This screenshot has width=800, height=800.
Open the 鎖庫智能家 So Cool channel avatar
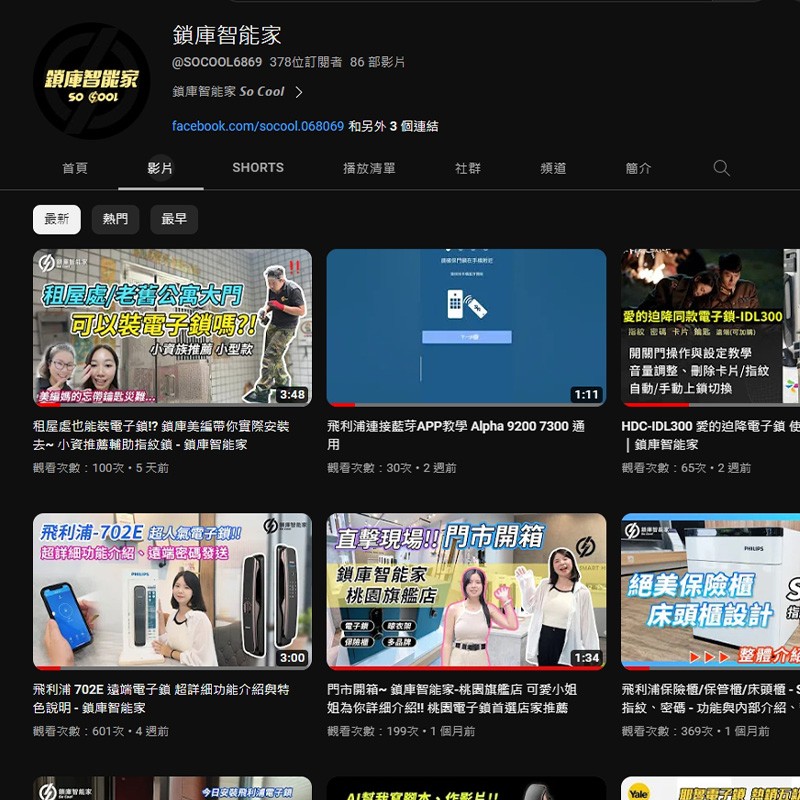coord(91,81)
